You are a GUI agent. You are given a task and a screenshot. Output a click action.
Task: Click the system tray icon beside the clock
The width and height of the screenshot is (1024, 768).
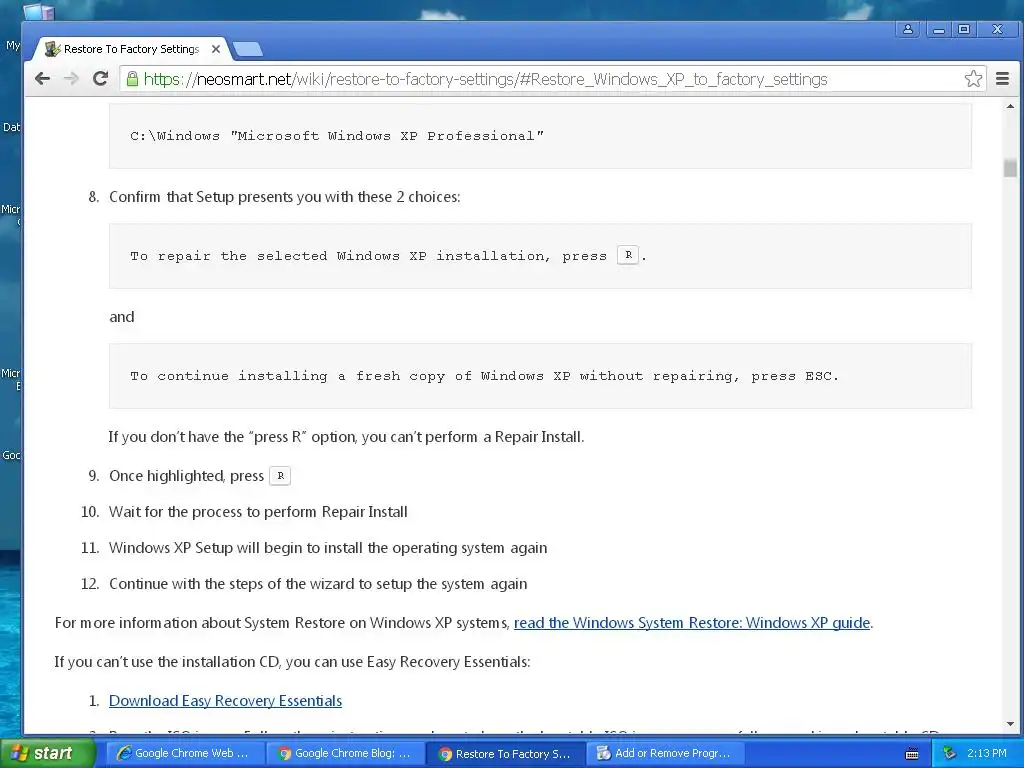(950, 753)
